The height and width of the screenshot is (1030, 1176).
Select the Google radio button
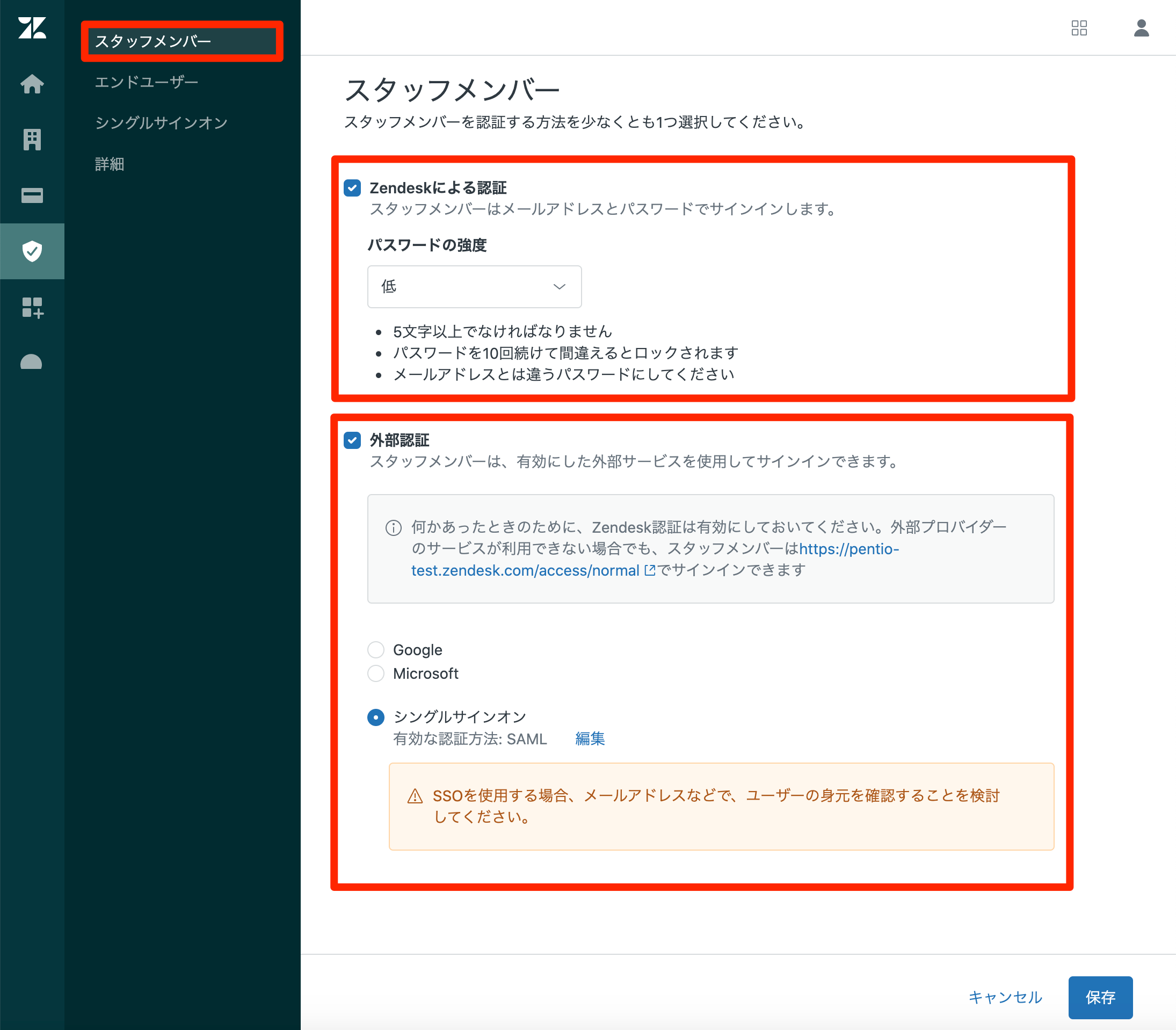(376, 650)
